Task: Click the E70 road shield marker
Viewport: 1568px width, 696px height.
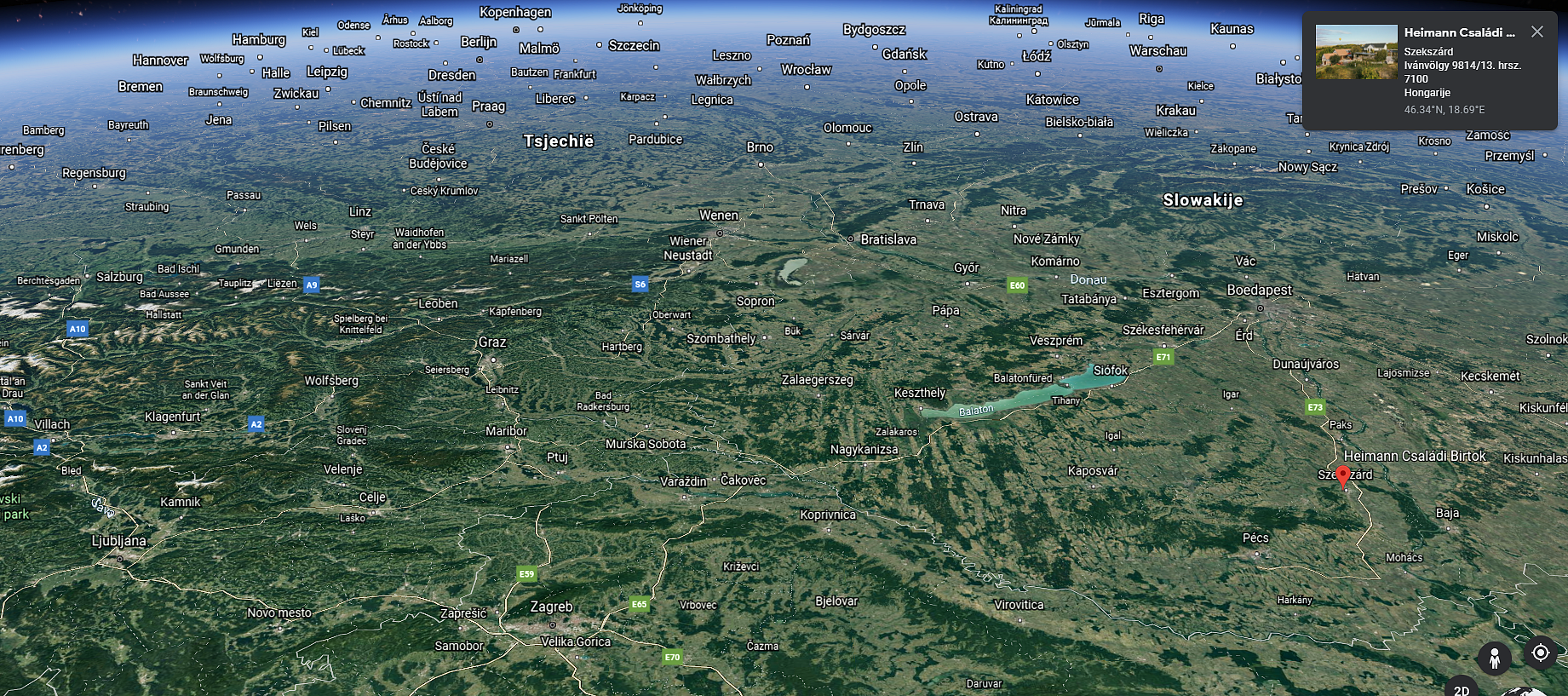Action: coord(672,657)
